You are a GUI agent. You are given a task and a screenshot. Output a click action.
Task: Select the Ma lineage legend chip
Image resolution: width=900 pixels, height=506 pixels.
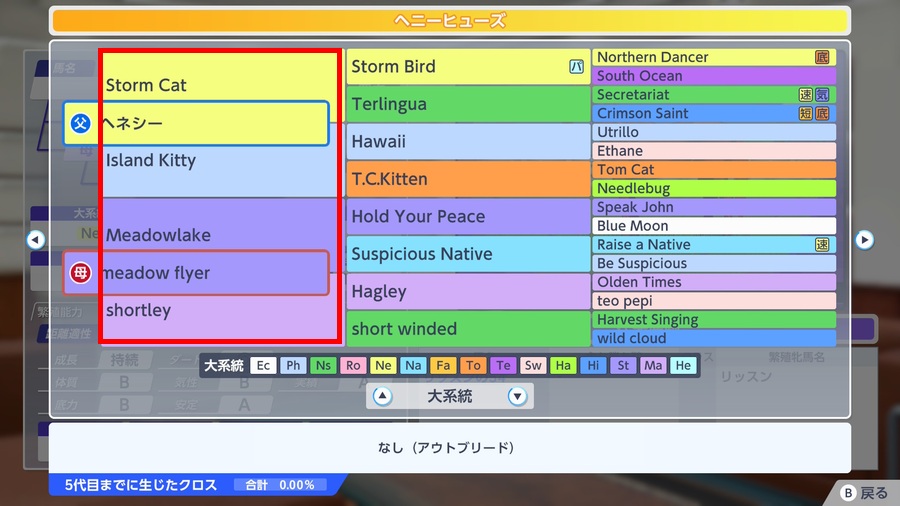[x=653, y=365]
